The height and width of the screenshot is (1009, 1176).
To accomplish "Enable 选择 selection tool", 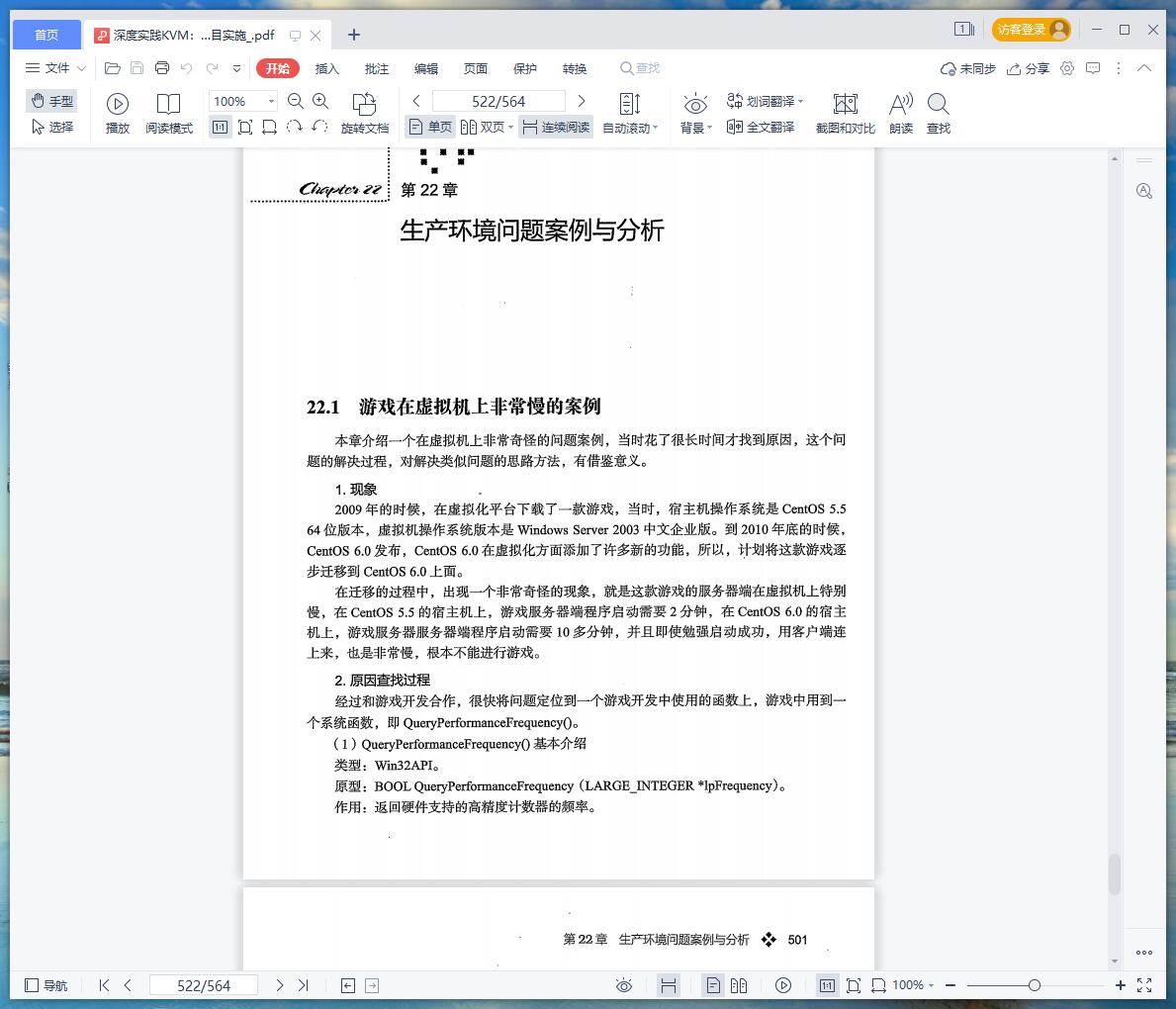I will 51,127.
